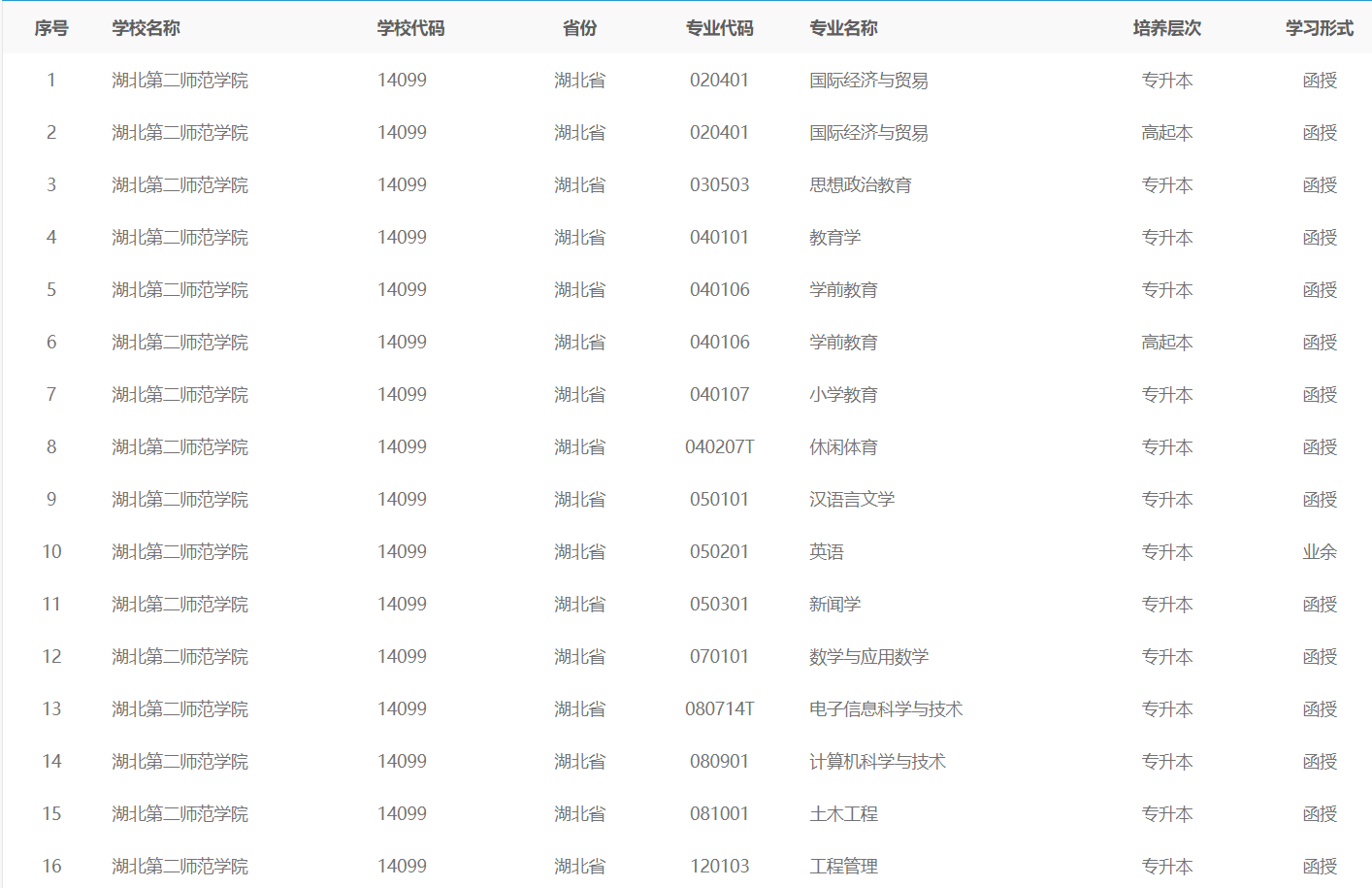1372x888 pixels.
Task: Click sequence number 11
Action: click(51, 605)
